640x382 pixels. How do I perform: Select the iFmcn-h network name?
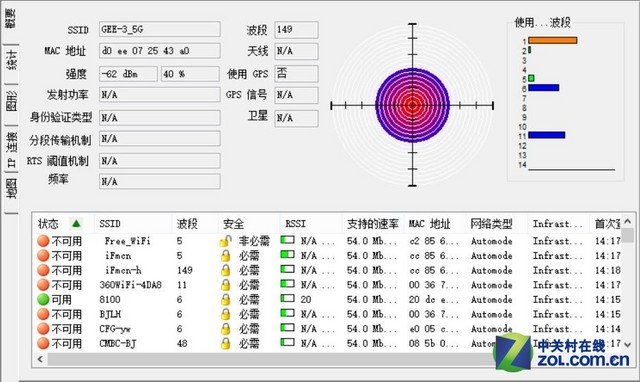tap(123, 270)
